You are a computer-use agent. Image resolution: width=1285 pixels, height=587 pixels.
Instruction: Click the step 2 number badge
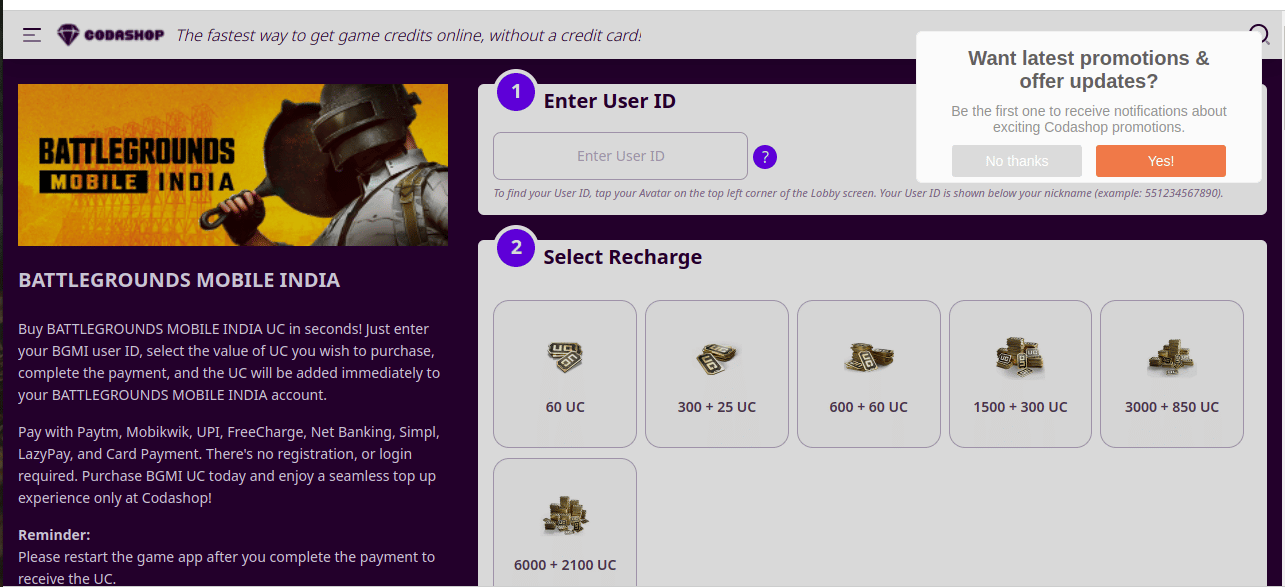click(x=516, y=248)
